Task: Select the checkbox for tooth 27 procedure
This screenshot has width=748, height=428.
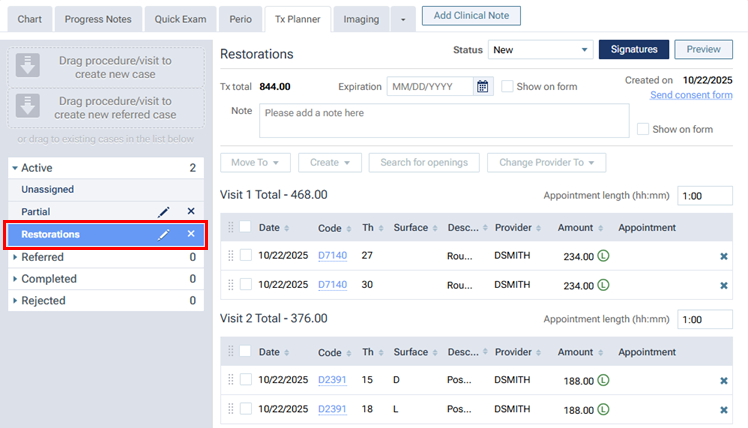Action: (x=246, y=255)
